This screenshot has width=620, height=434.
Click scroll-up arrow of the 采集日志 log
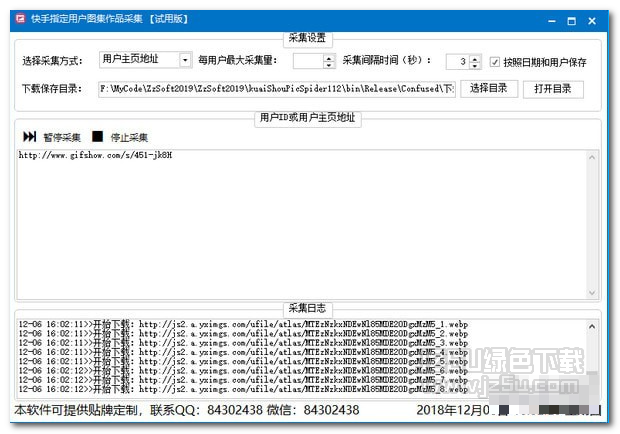[592, 326]
